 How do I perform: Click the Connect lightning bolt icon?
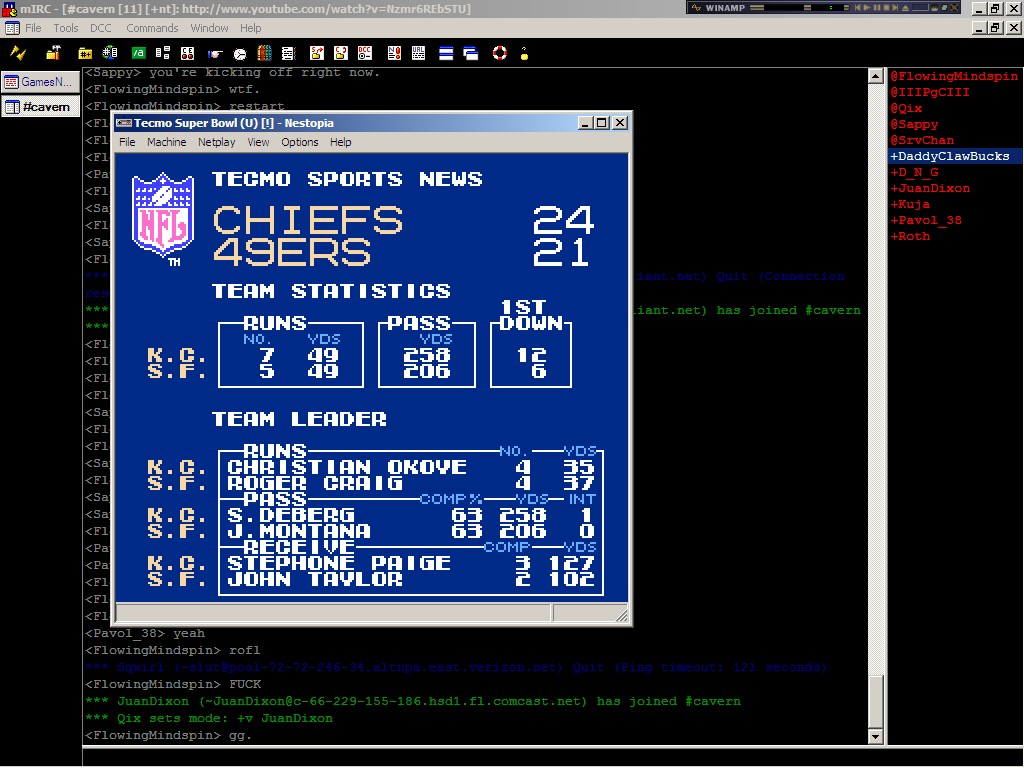pyautogui.click(x=18, y=53)
